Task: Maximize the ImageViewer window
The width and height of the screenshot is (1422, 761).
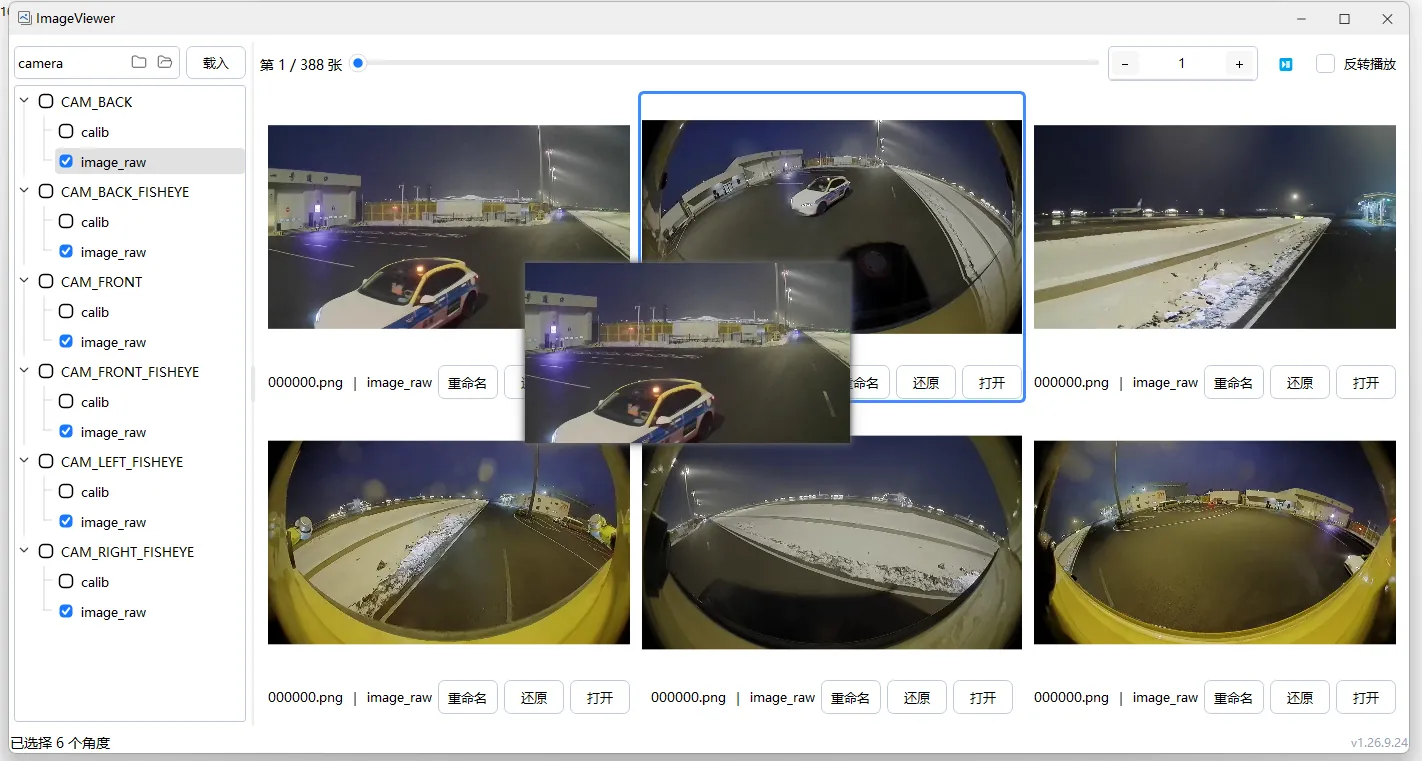Action: point(1344,19)
